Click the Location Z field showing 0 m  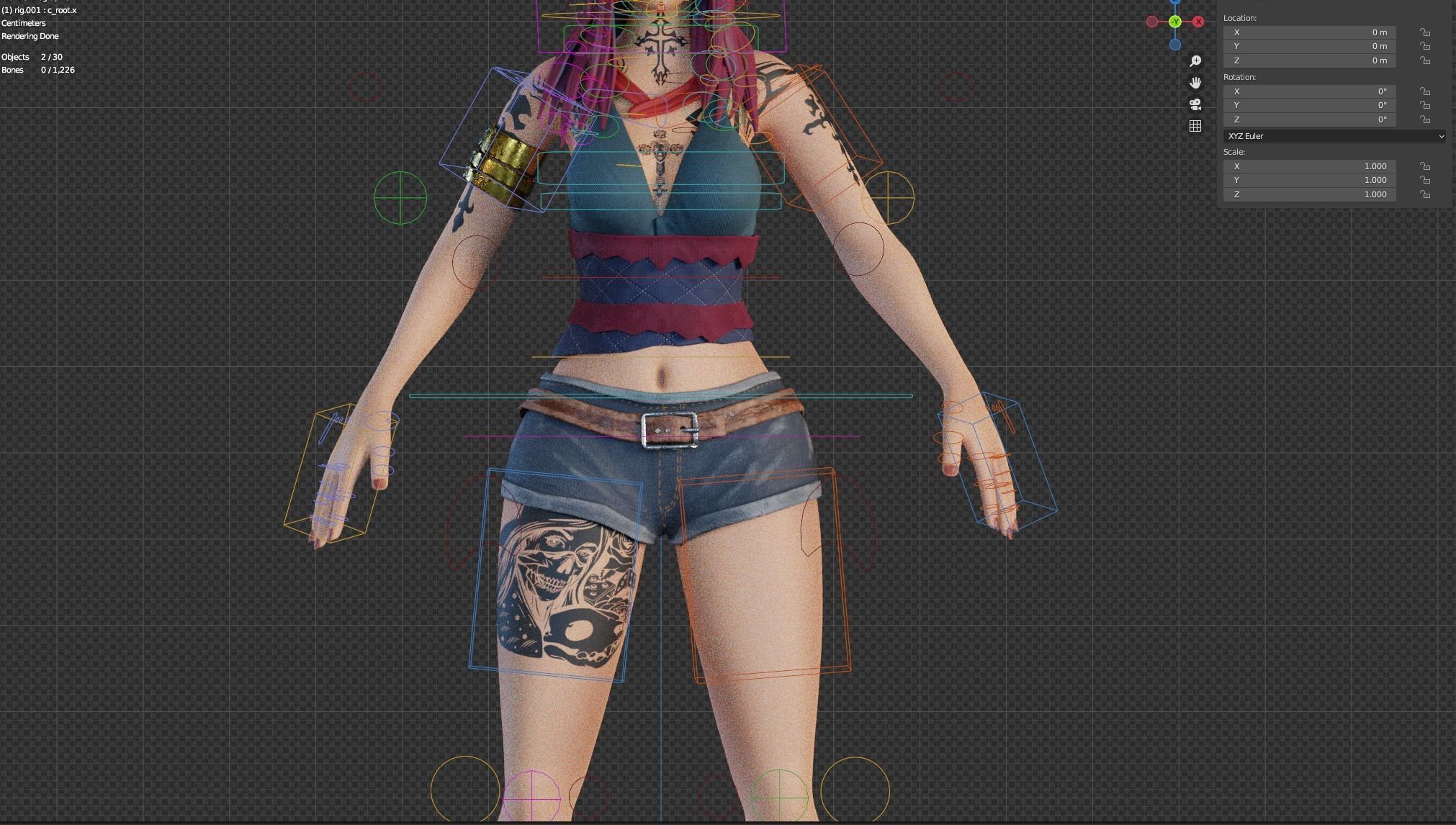click(x=1310, y=60)
